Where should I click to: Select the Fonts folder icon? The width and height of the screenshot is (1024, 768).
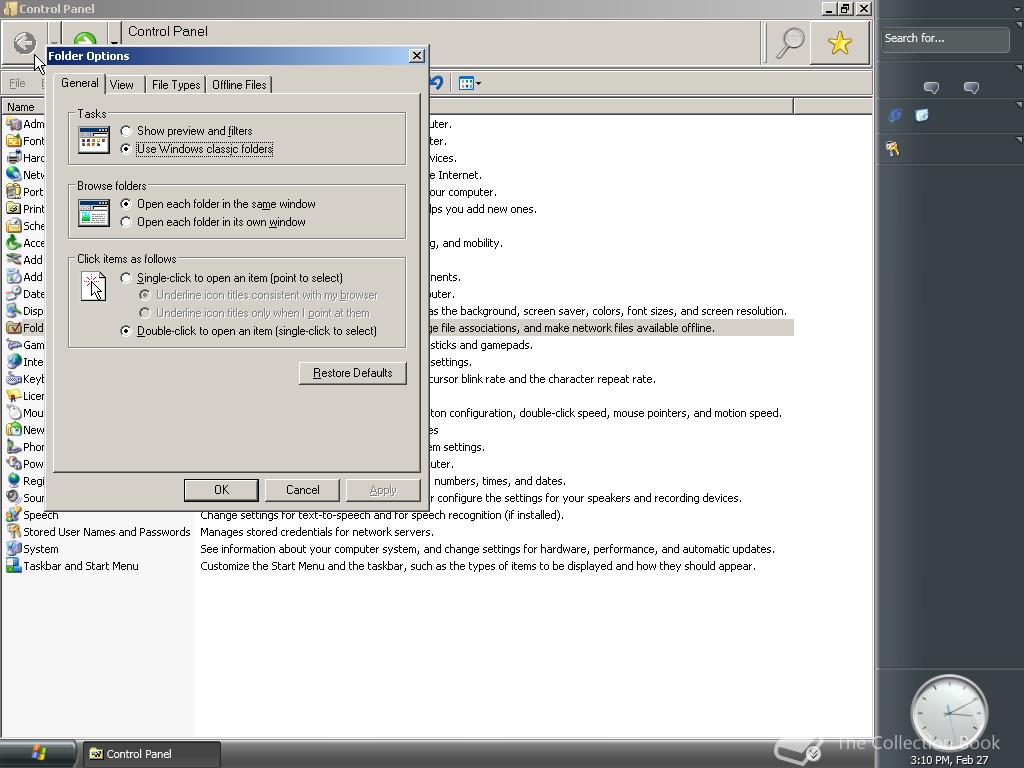coord(14,140)
